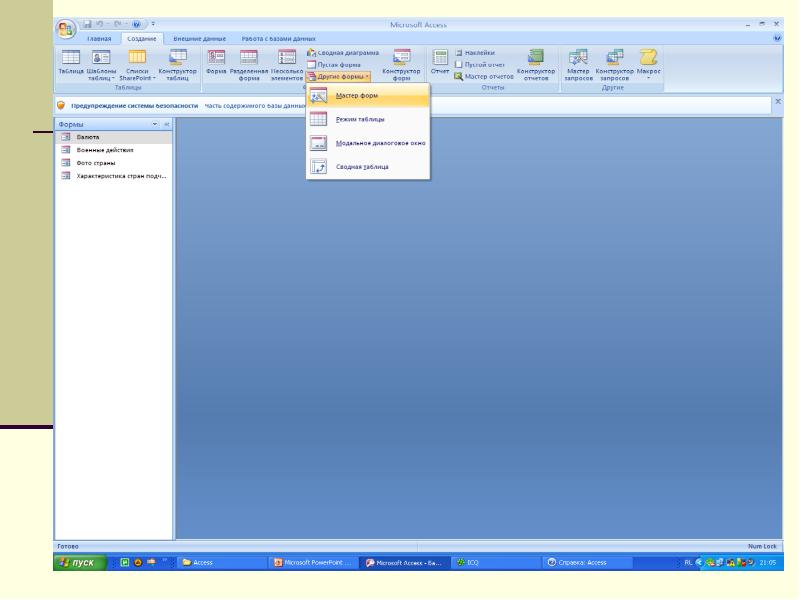Open the Работа с базами данных tab
The width and height of the screenshot is (800, 600).
279,39
